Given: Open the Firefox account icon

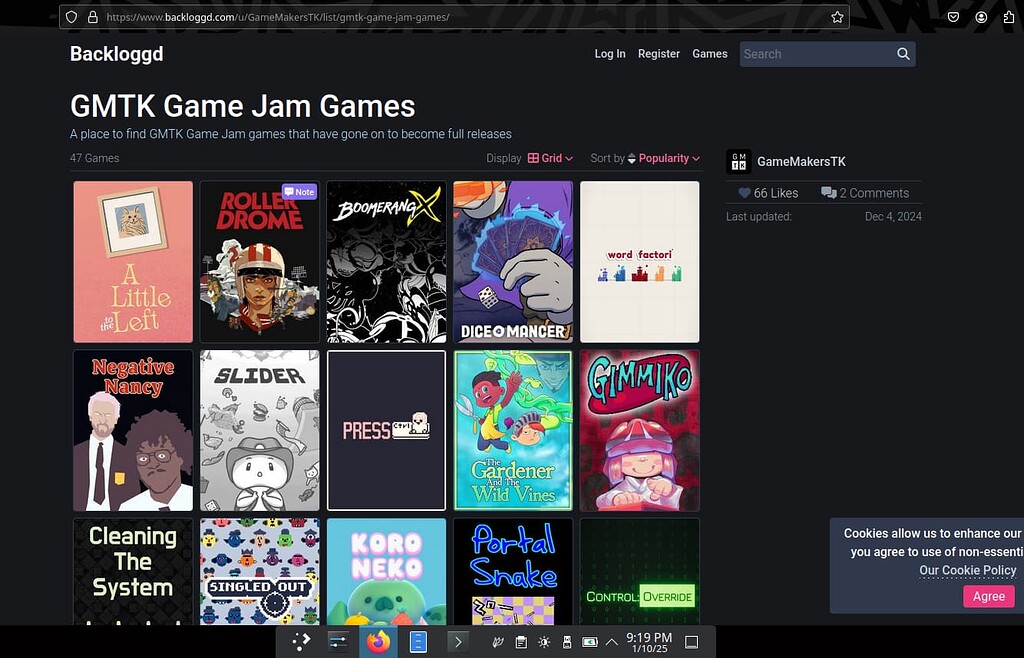Looking at the screenshot, I should 981,16.
